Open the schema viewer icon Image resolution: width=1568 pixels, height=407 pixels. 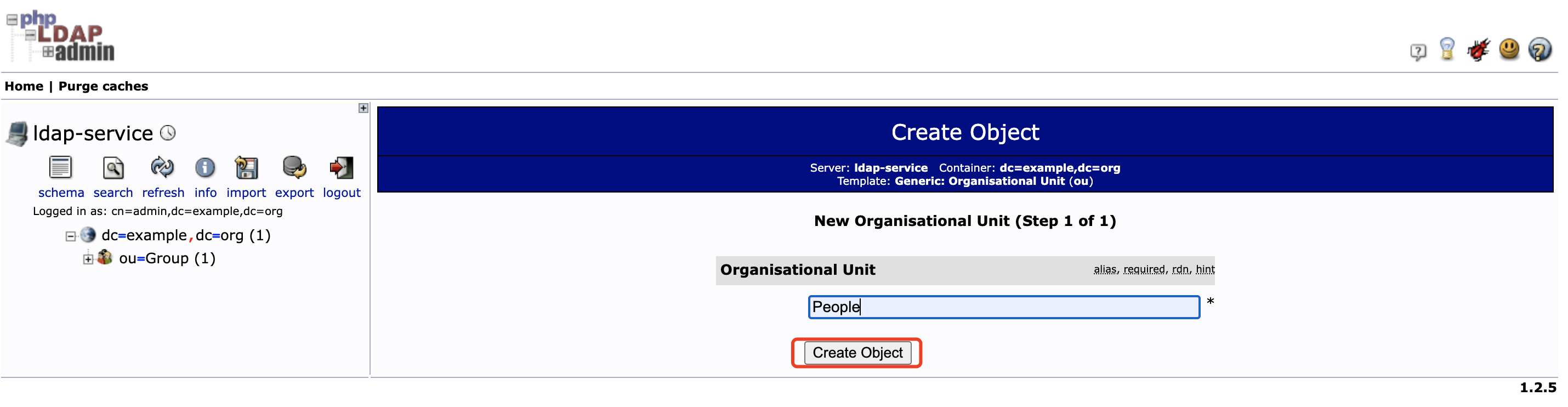click(60, 167)
